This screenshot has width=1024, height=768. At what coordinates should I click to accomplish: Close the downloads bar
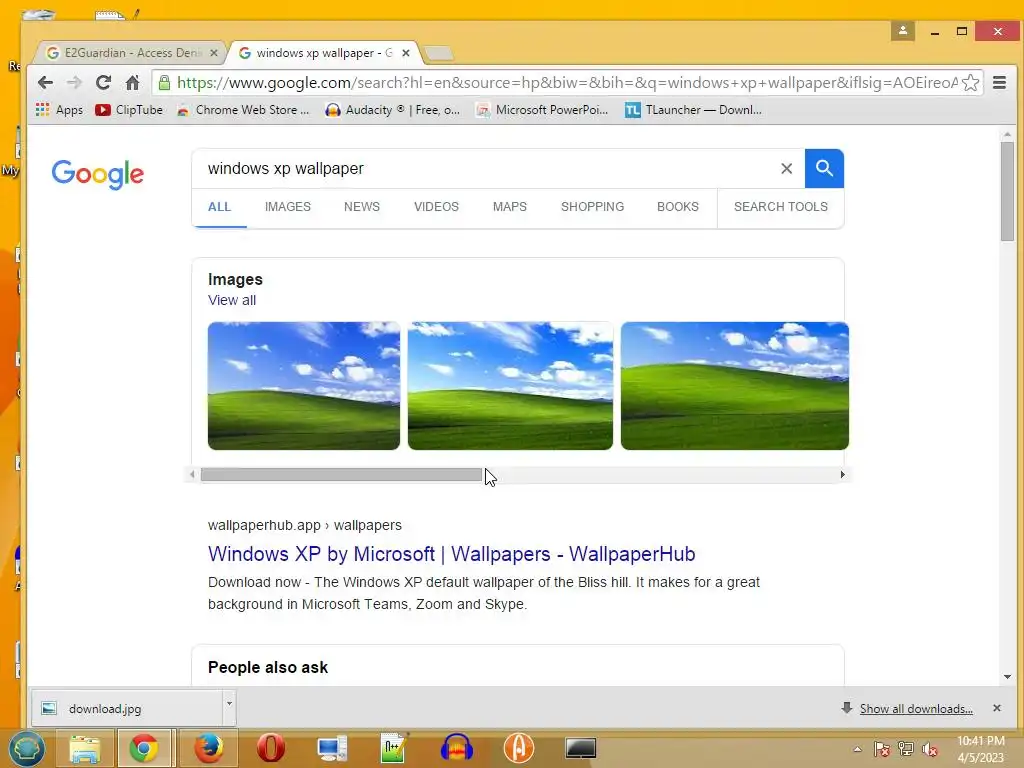click(997, 709)
